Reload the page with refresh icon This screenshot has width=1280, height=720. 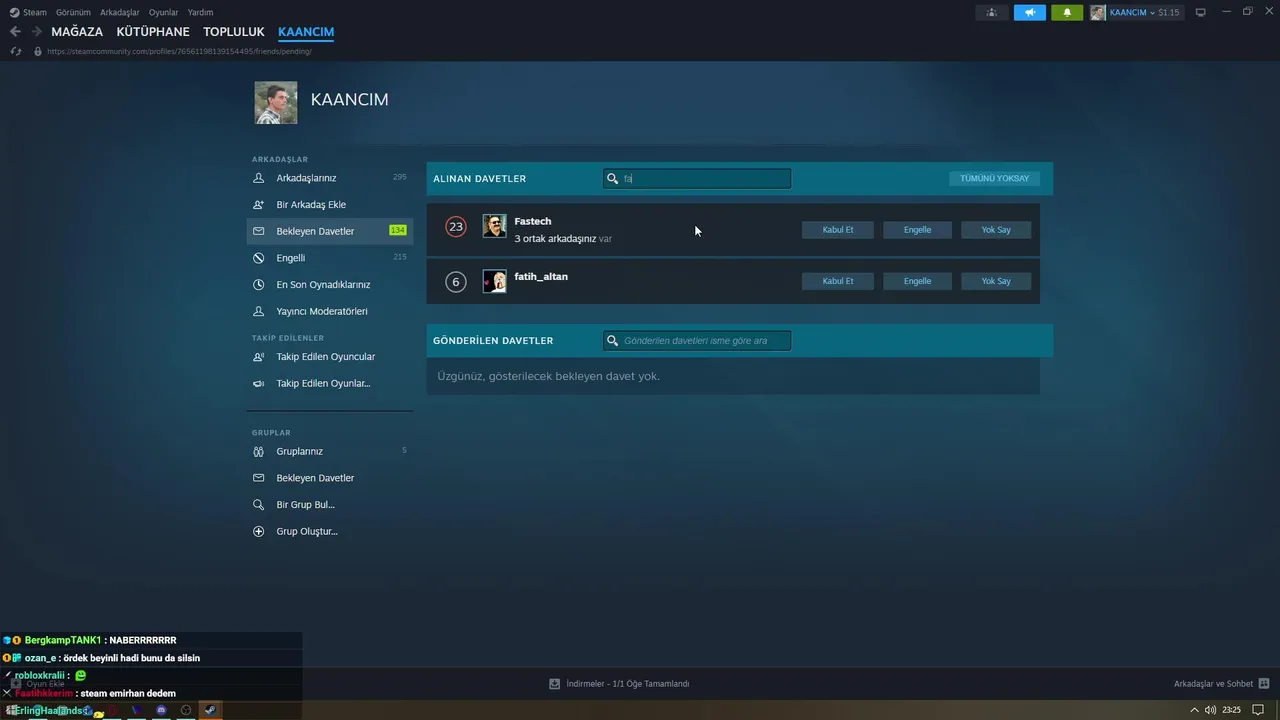point(16,51)
